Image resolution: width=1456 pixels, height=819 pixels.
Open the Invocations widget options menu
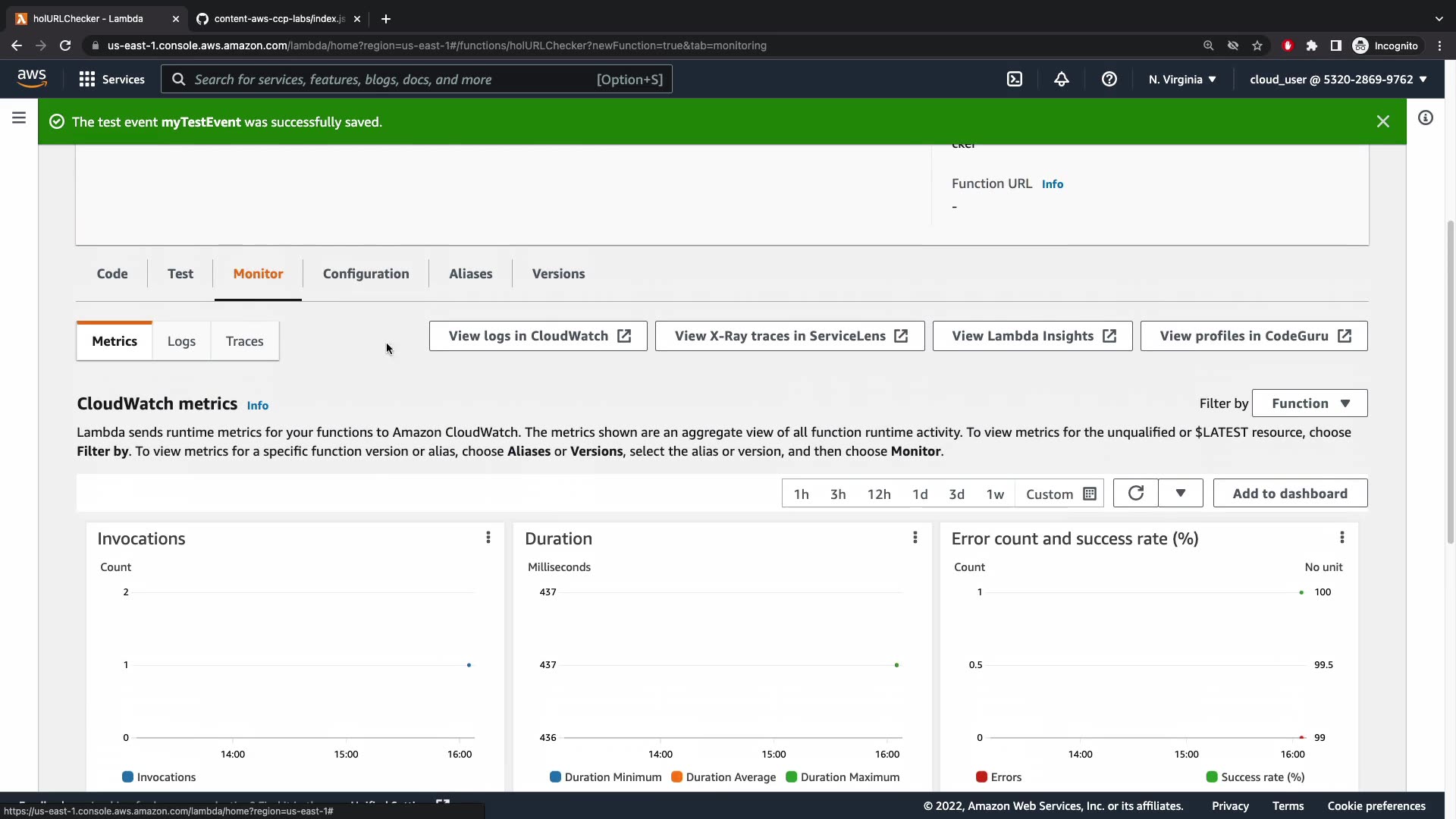[488, 538]
